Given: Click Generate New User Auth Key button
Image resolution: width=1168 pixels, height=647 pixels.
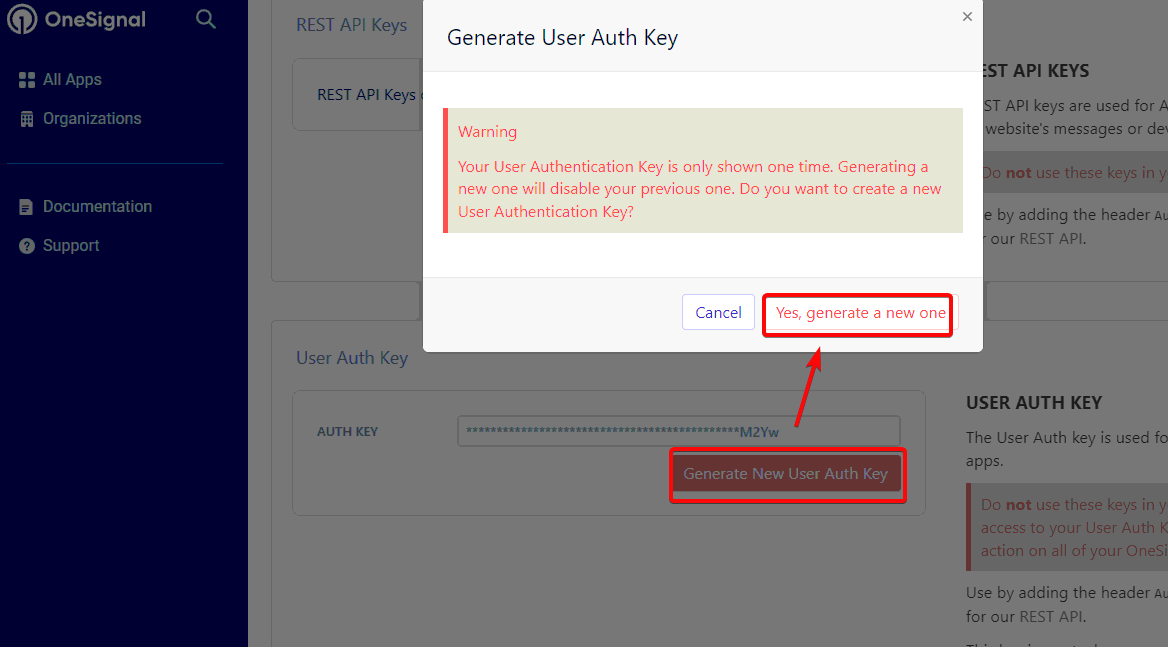Looking at the screenshot, I should tap(786, 474).
